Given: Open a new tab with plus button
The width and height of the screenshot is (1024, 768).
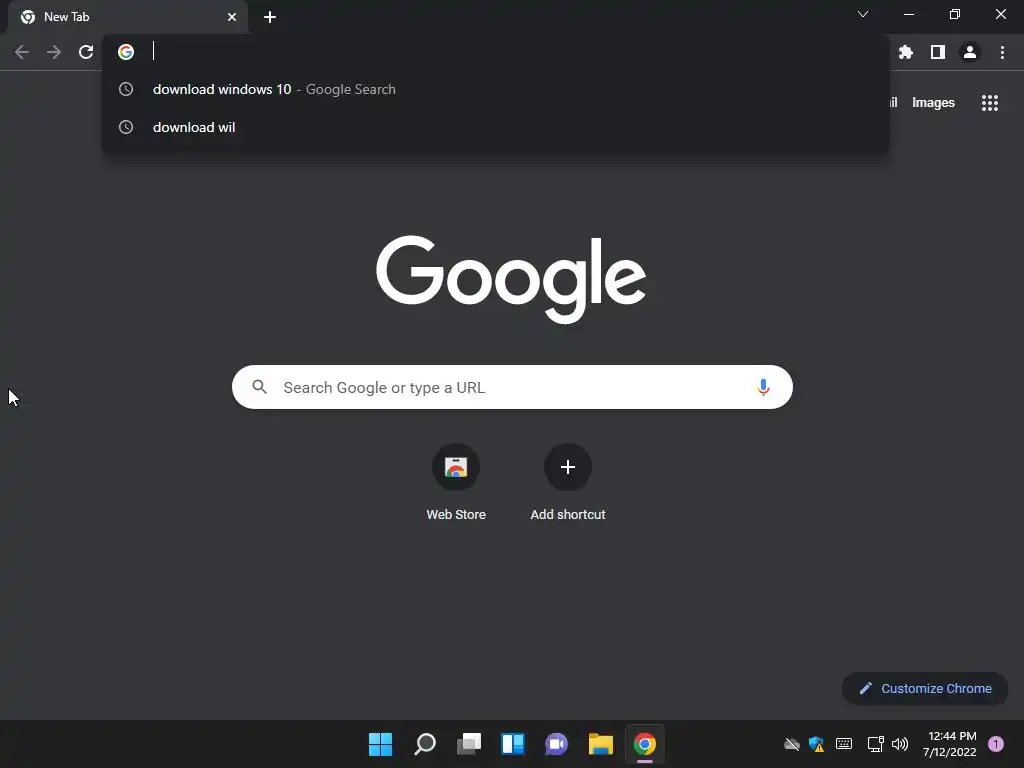Looking at the screenshot, I should (x=270, y=17).
